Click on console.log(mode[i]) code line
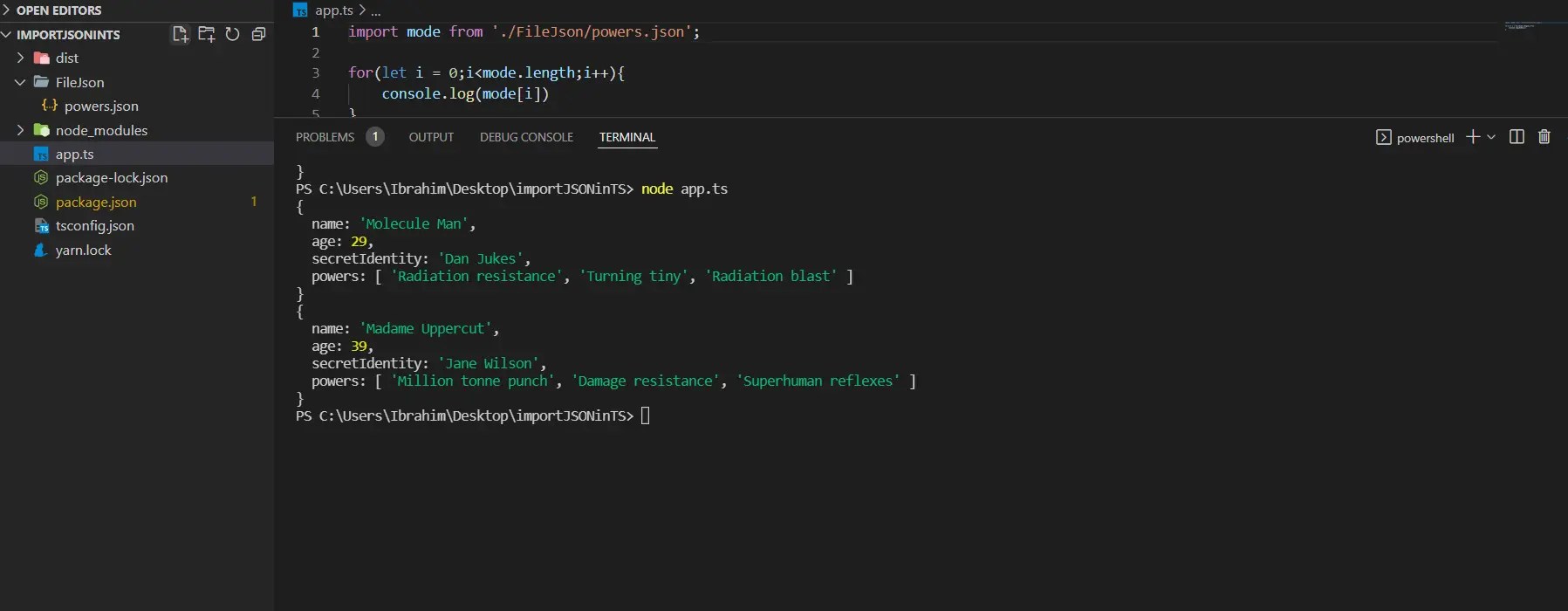The height and width of the screenshot is (611, 1568). 465,93
